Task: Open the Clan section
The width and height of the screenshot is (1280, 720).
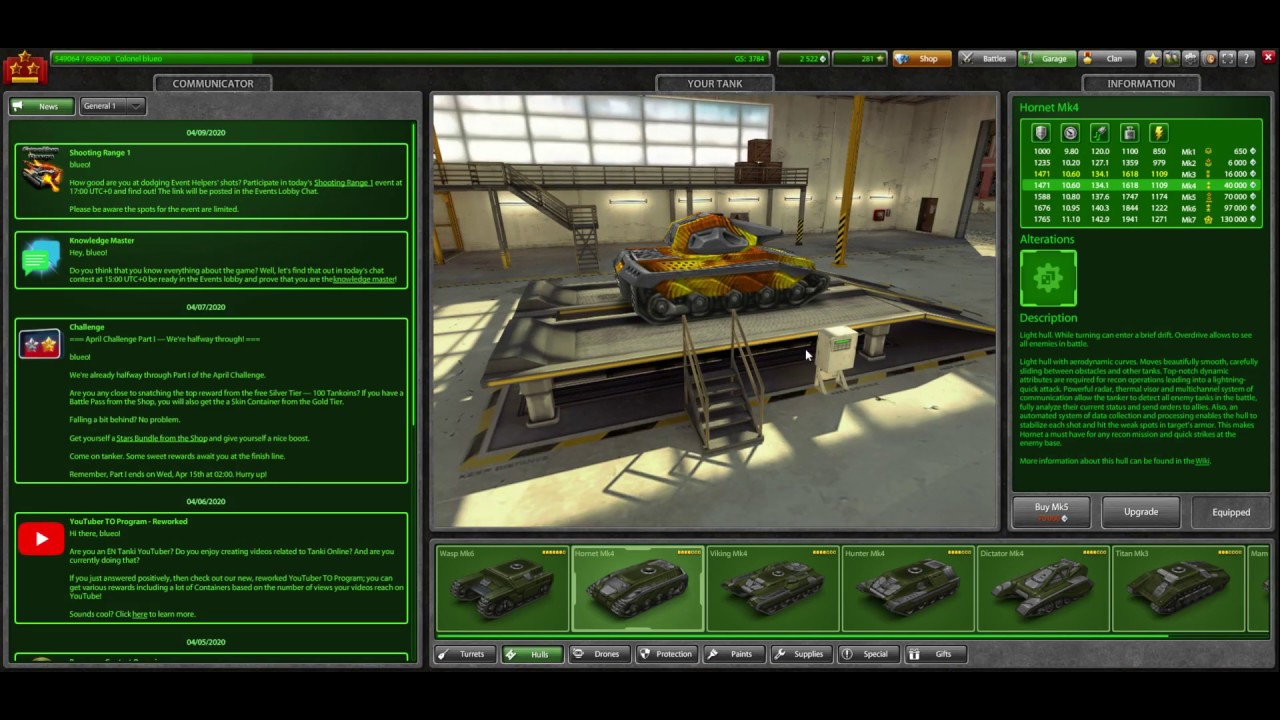Action: pyautogui.click(x=1106, y=59)
